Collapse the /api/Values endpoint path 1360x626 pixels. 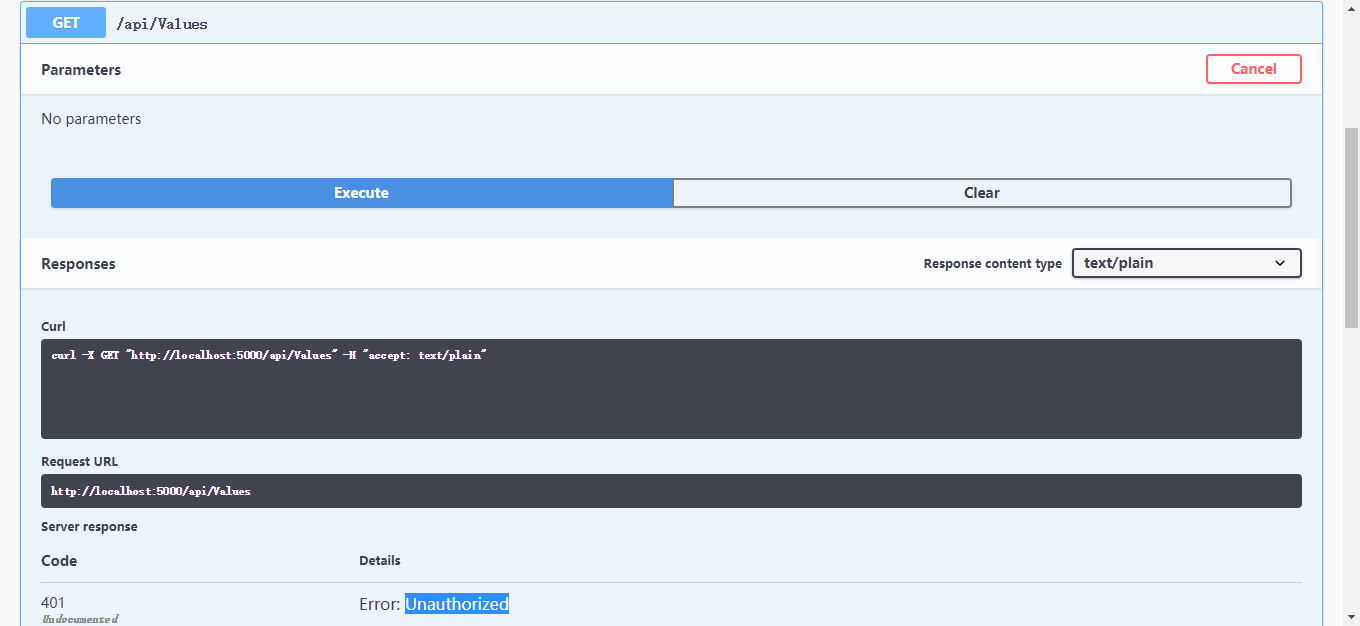tap(162, 24)
